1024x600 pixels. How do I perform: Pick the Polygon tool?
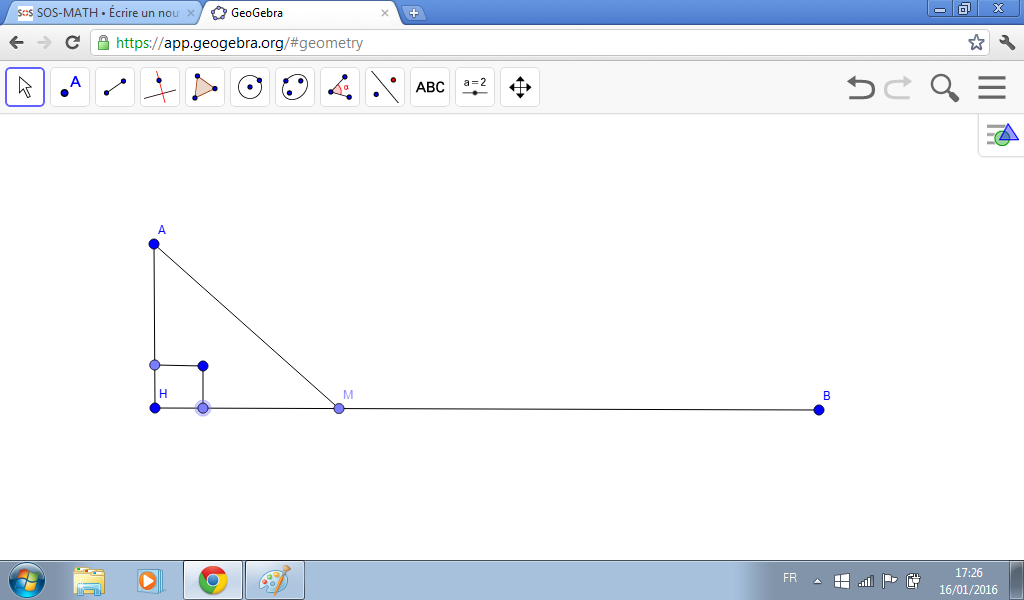click(x=205, y=87)
